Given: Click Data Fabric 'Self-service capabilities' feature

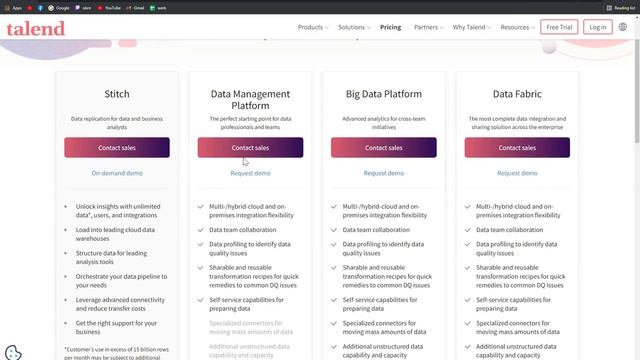Looking at the screenshot, I should tap(513, 304).
